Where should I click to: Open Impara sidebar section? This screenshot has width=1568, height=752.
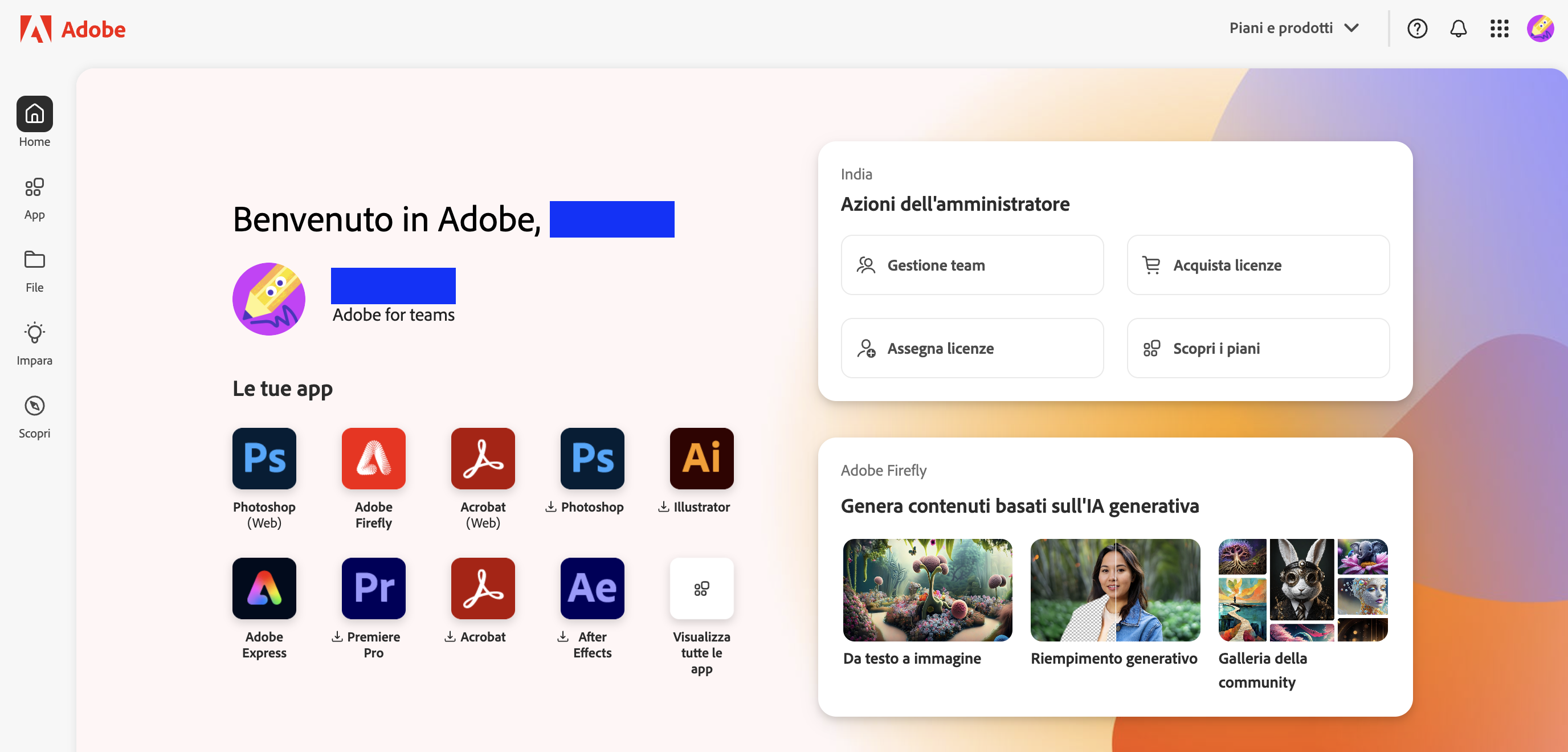[x=34, y=344]
